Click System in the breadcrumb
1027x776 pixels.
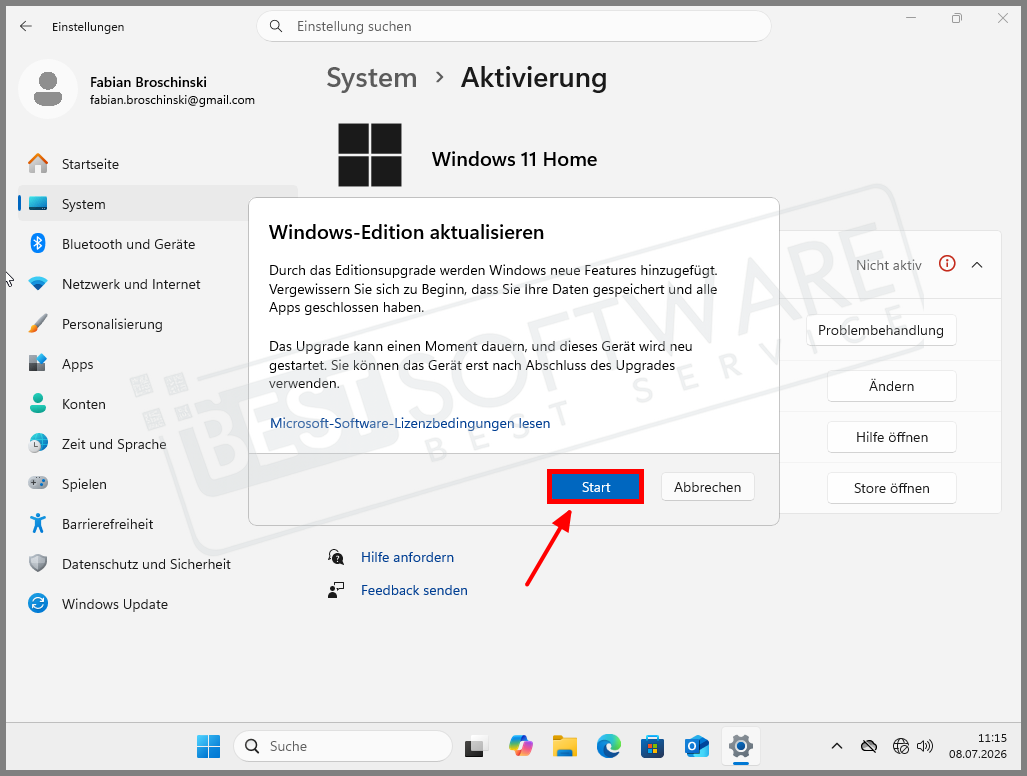(x=371, y=78)
